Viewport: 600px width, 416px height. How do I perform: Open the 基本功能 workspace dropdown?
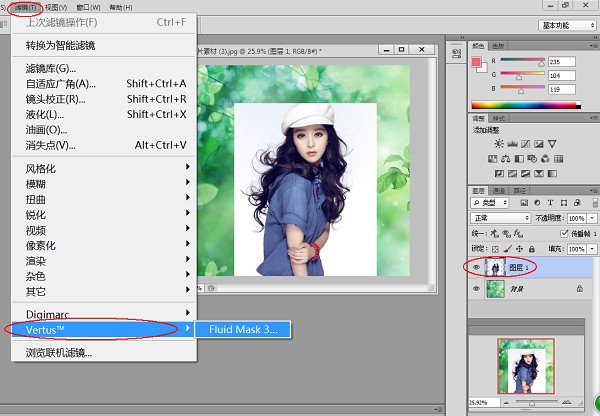pyautogui.click(x=567, y=26)
